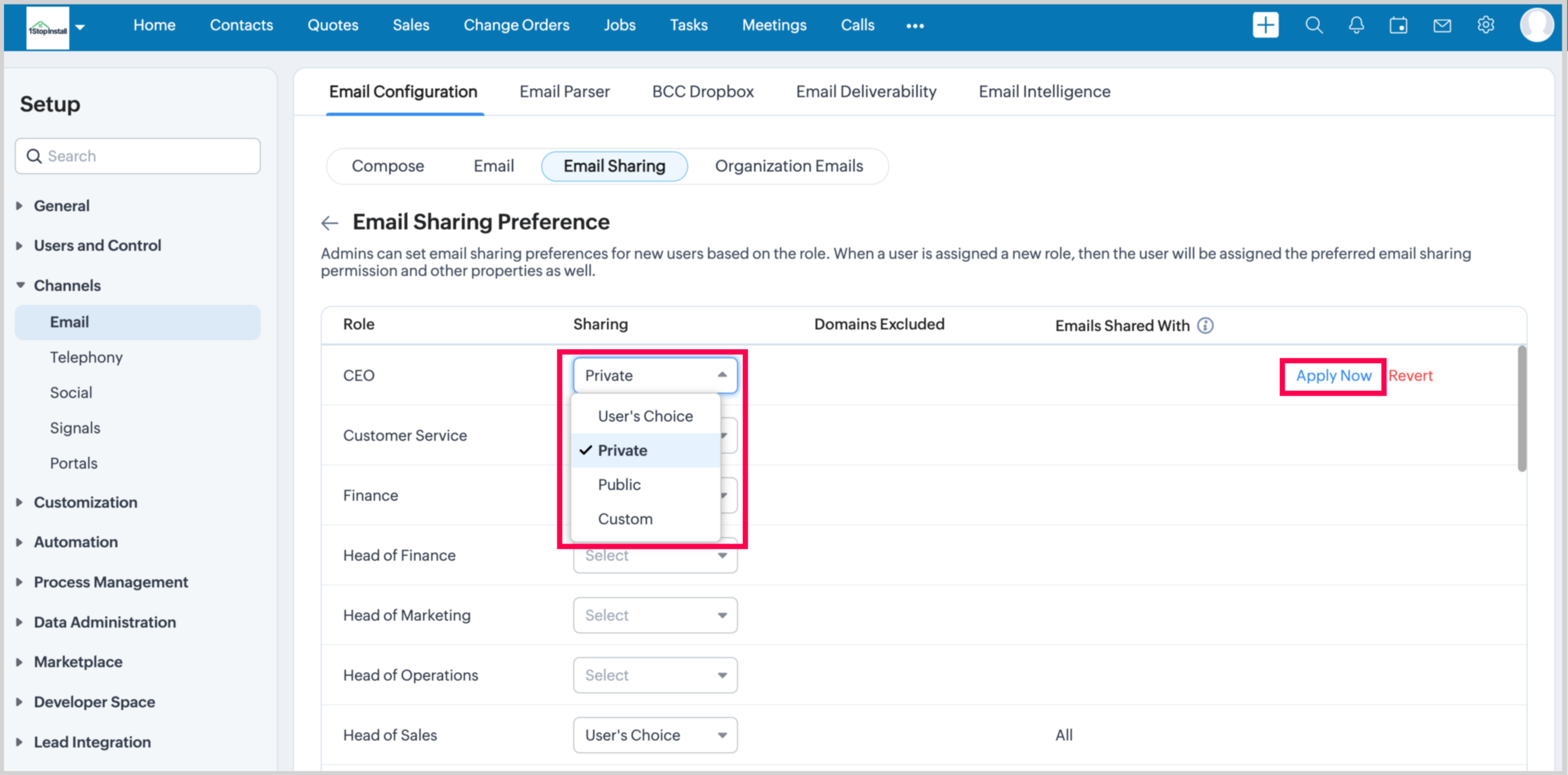This screenshot has height=775, width=1568.
Task: Click the plus create-new icon
Action: (1265, 25)
